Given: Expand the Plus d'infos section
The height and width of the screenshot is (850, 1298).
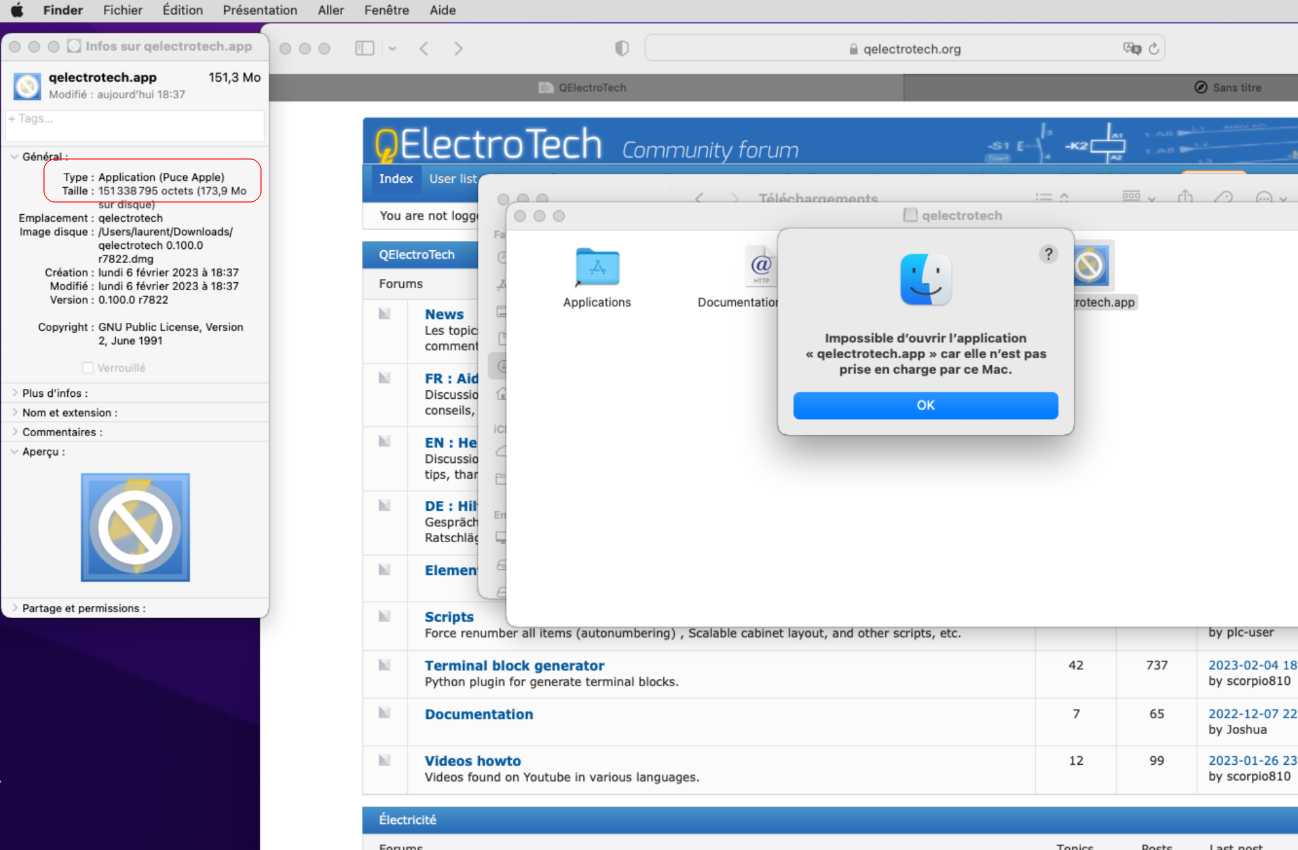Looking at the screenshot, I should (x=14, y=393).
